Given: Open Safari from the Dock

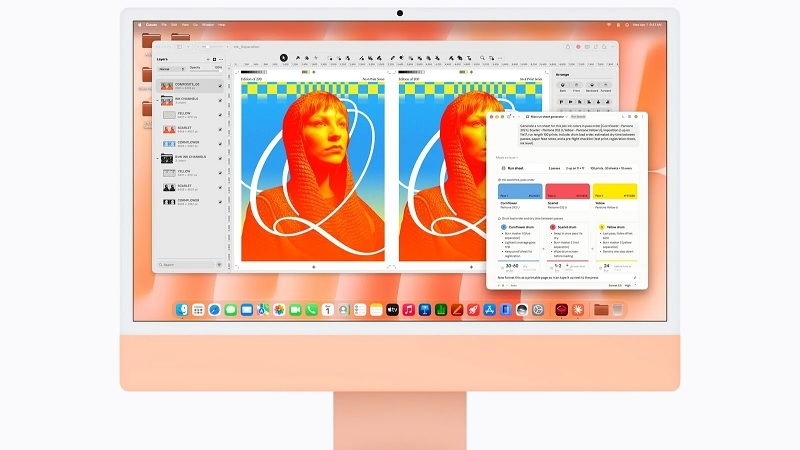Looking at the screenshot, I should pos(214,310).
